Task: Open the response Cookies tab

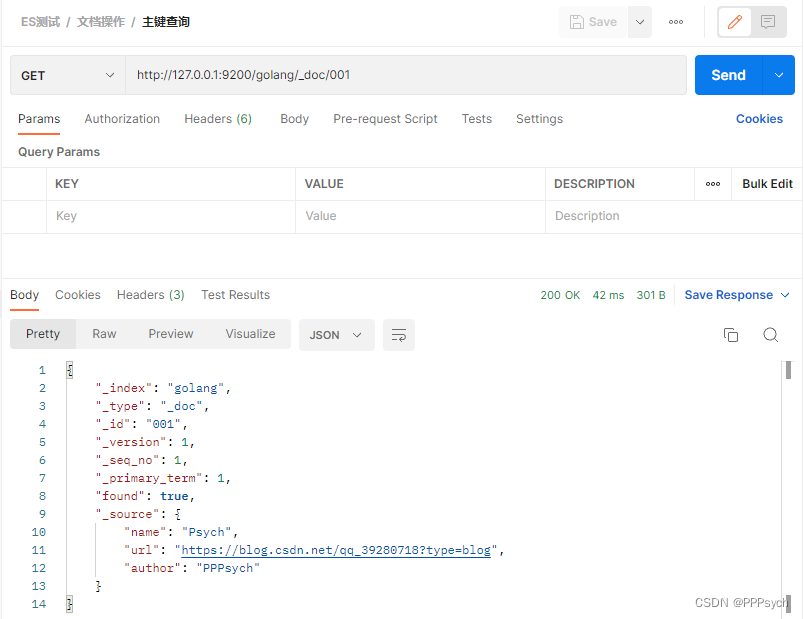Action: [78, 295]
